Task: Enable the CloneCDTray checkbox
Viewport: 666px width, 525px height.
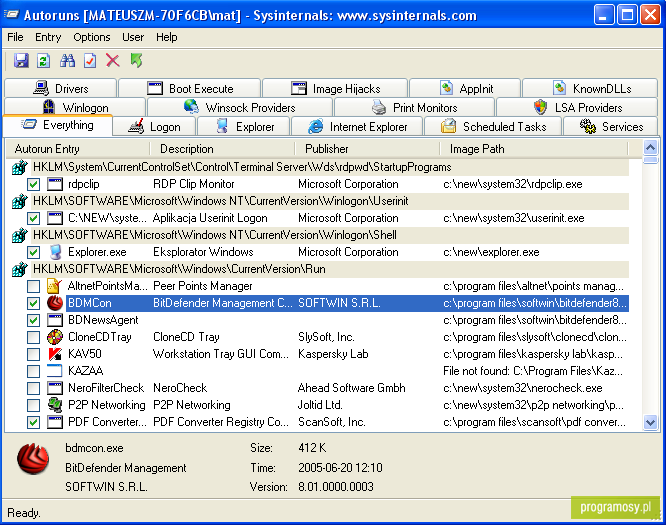Action: pos(33,337)
